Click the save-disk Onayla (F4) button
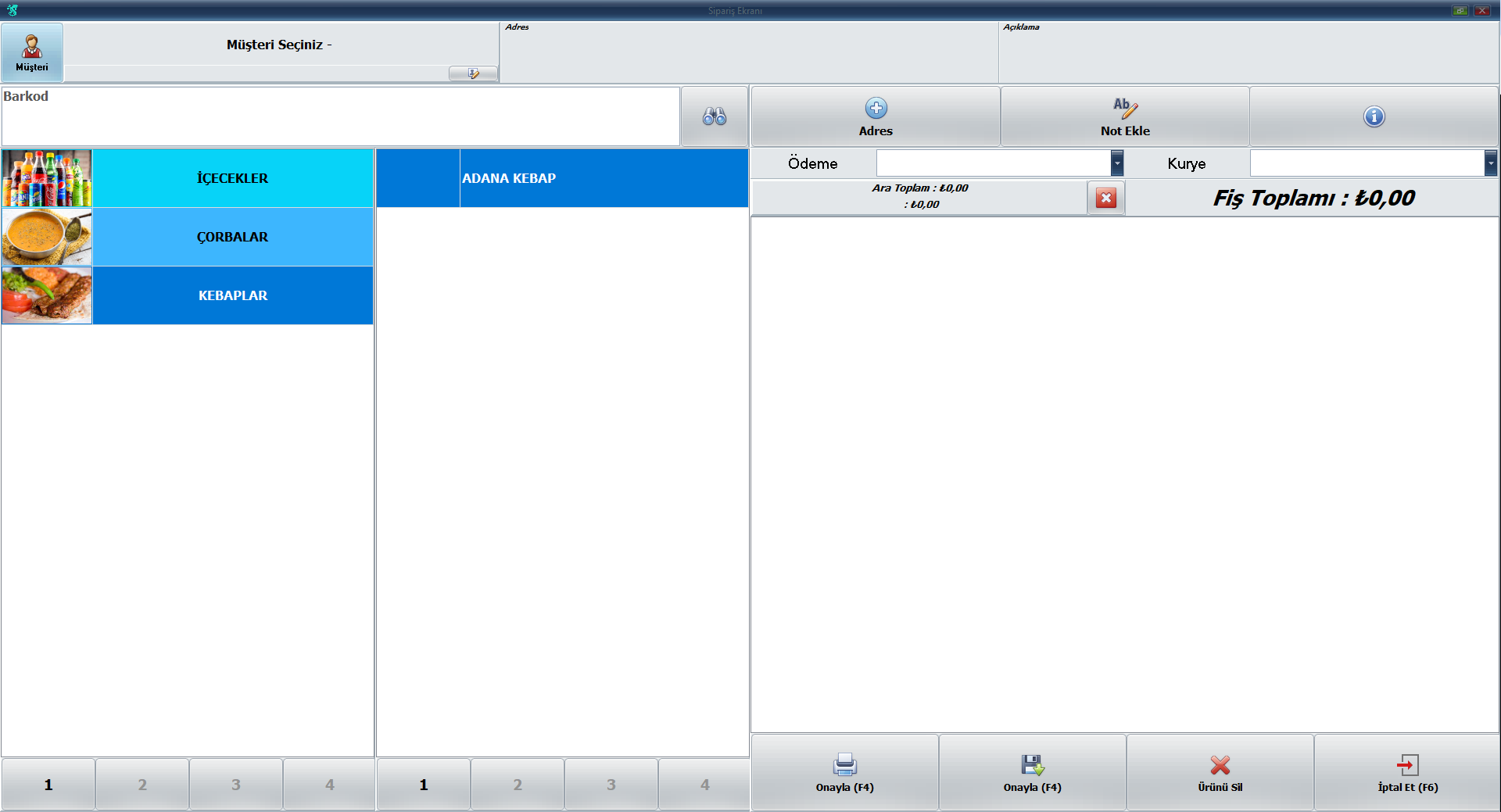This screenshot has width=1501, height=812. pyautogui.click(x=1032, y=772)
